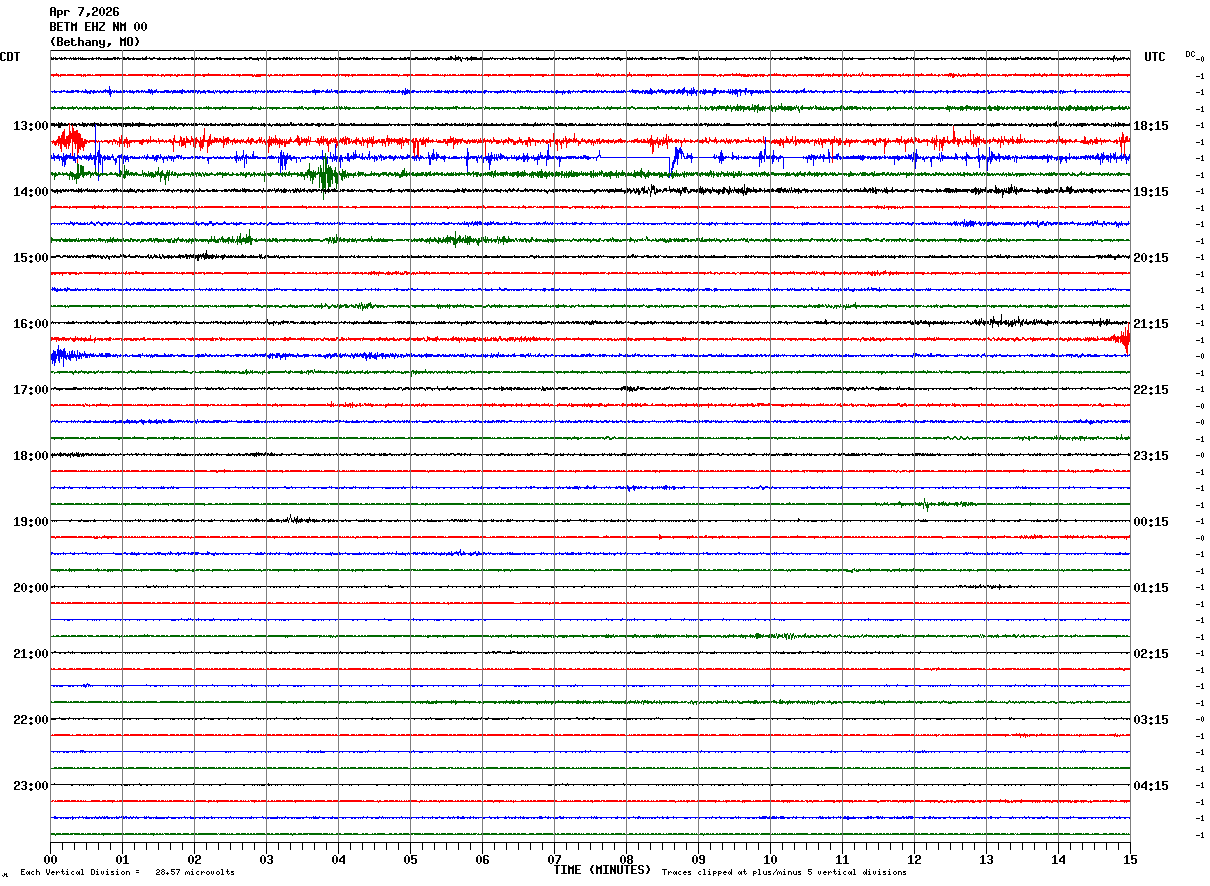Click the "DC" column header

(x=1190, y=54)
